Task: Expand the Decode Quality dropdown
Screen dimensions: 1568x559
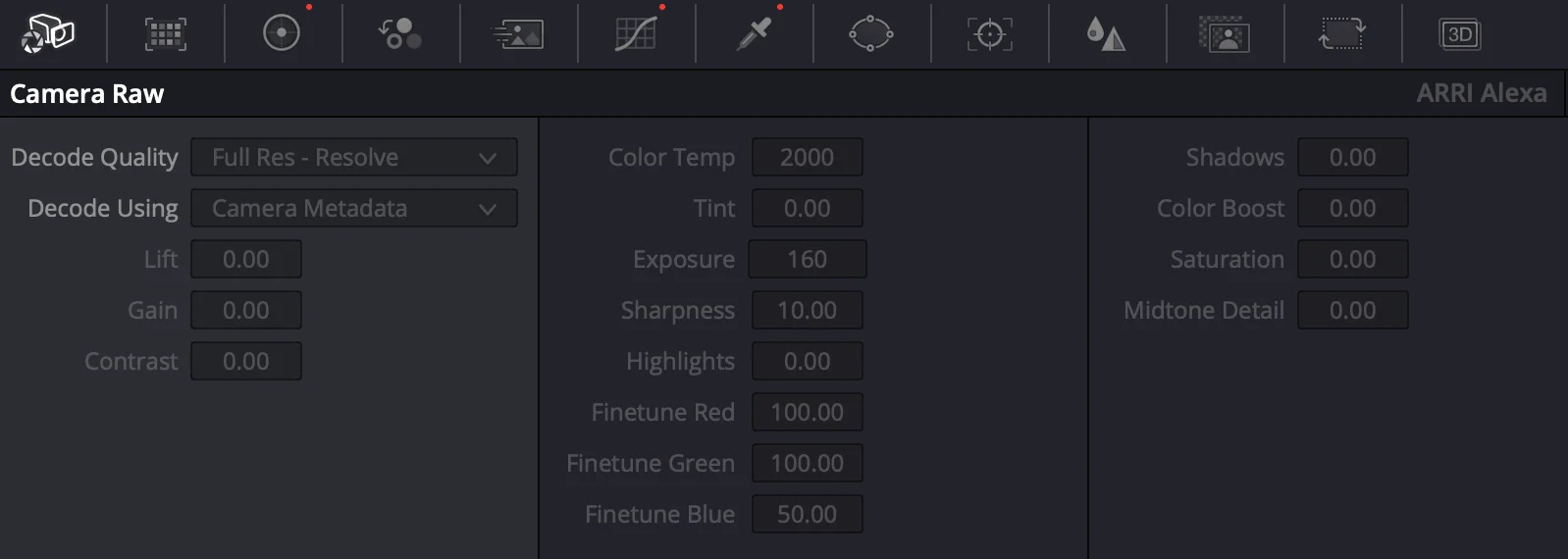Action: point(354,157)
